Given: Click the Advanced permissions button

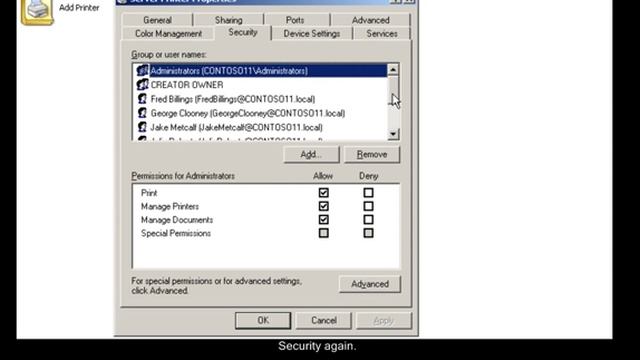Looking at the screenshot, I should click(x=370, y=284).
